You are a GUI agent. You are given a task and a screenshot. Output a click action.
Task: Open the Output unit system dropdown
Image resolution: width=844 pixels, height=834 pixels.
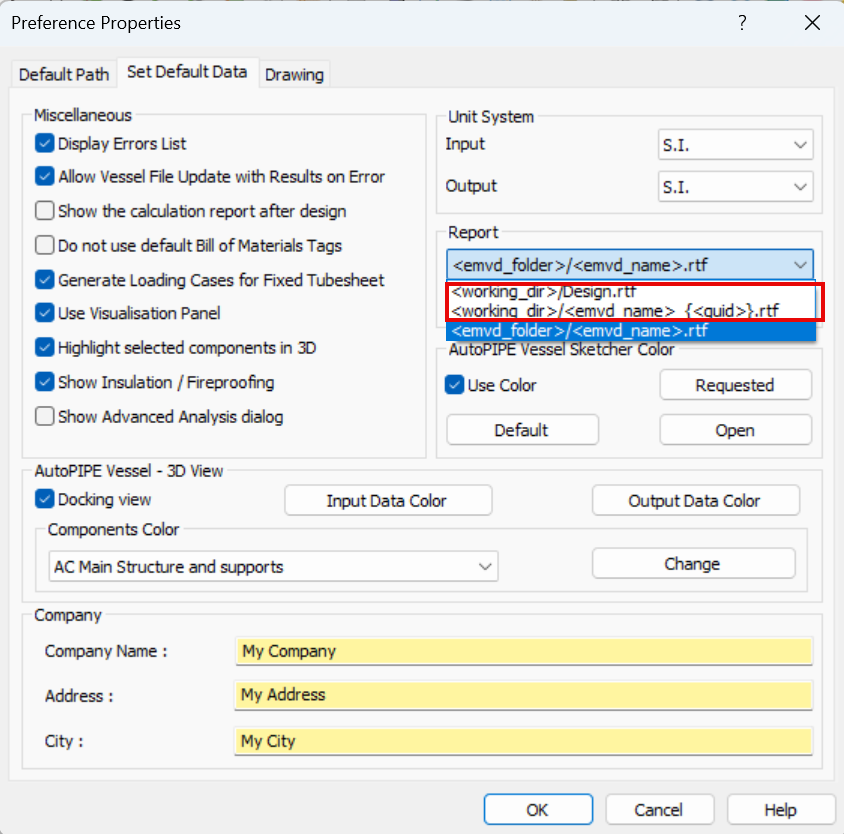735,186
